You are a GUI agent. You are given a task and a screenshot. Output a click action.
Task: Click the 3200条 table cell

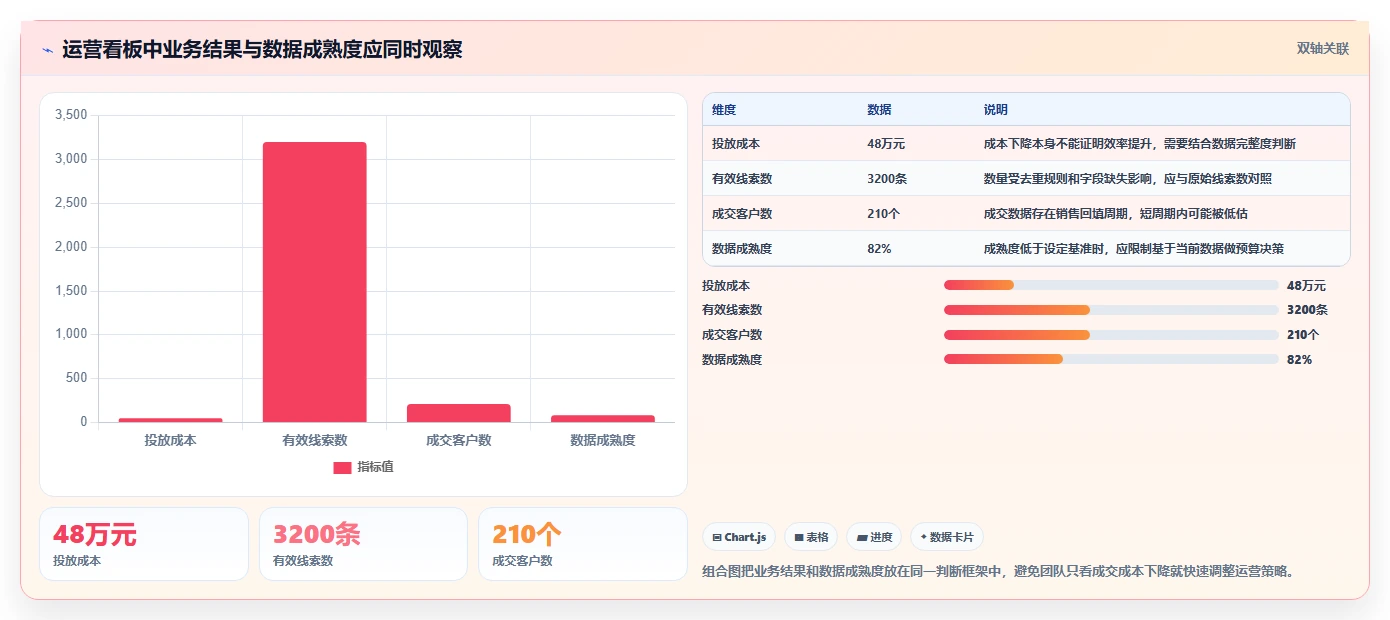click(x=887, y=179)
